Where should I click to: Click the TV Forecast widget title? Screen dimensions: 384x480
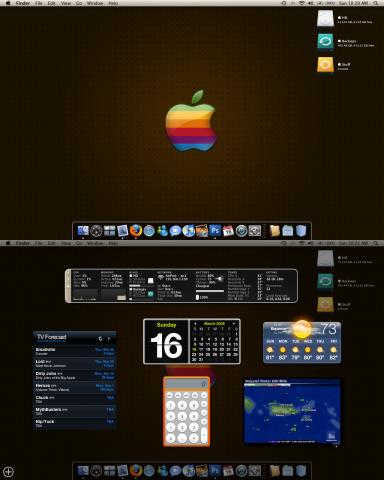[x=52, y=337]
